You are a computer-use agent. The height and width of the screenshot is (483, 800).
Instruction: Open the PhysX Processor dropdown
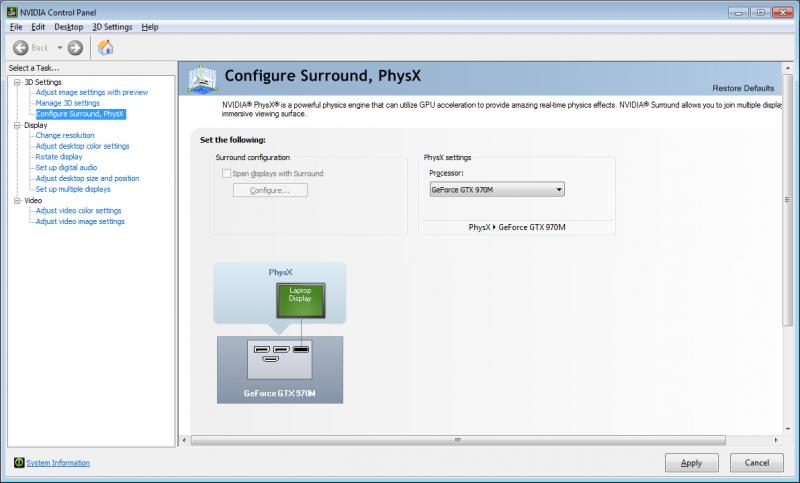pos(497,189)
